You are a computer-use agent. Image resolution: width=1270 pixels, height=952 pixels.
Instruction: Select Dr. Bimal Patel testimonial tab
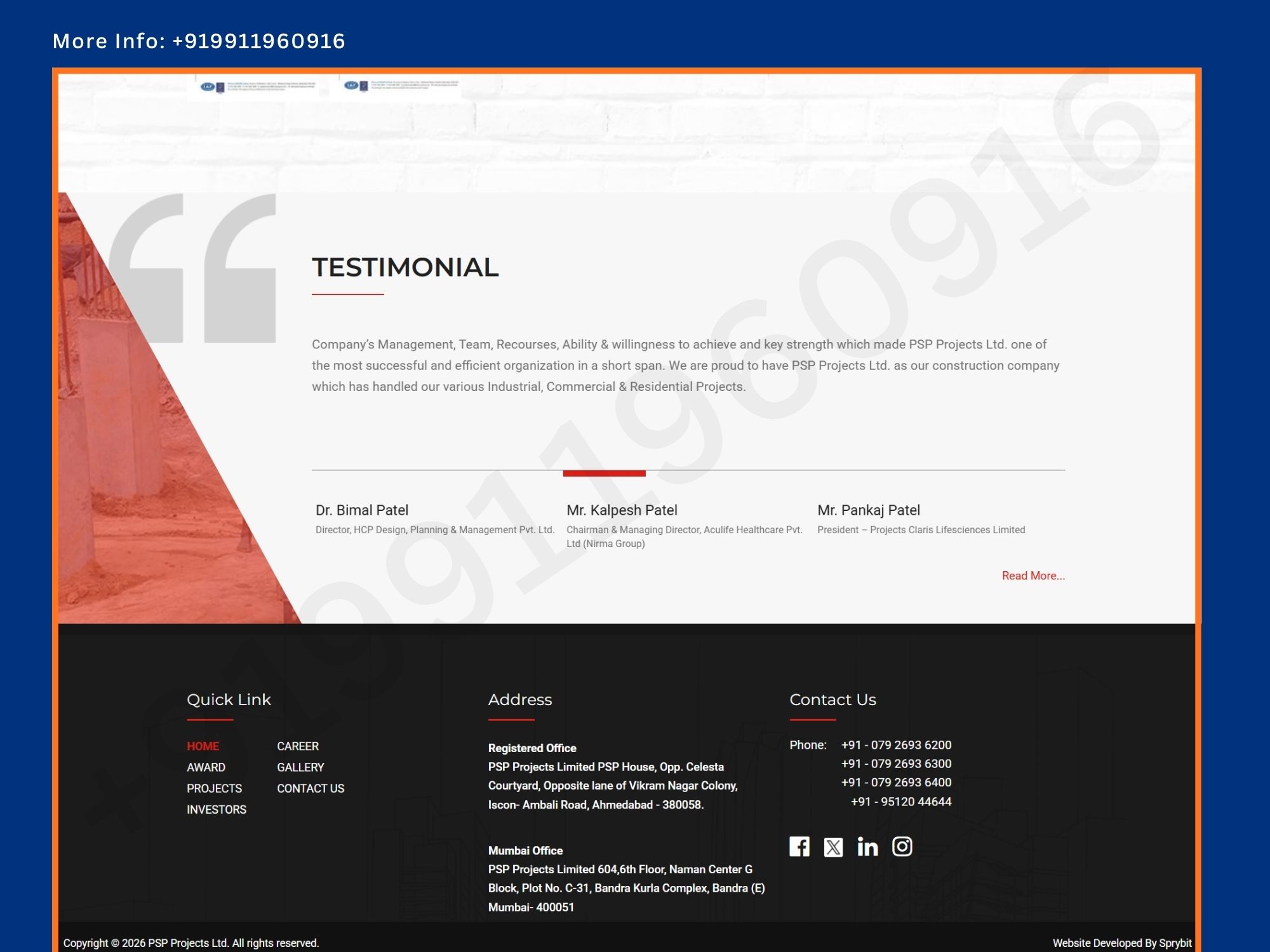coord(362,510)
